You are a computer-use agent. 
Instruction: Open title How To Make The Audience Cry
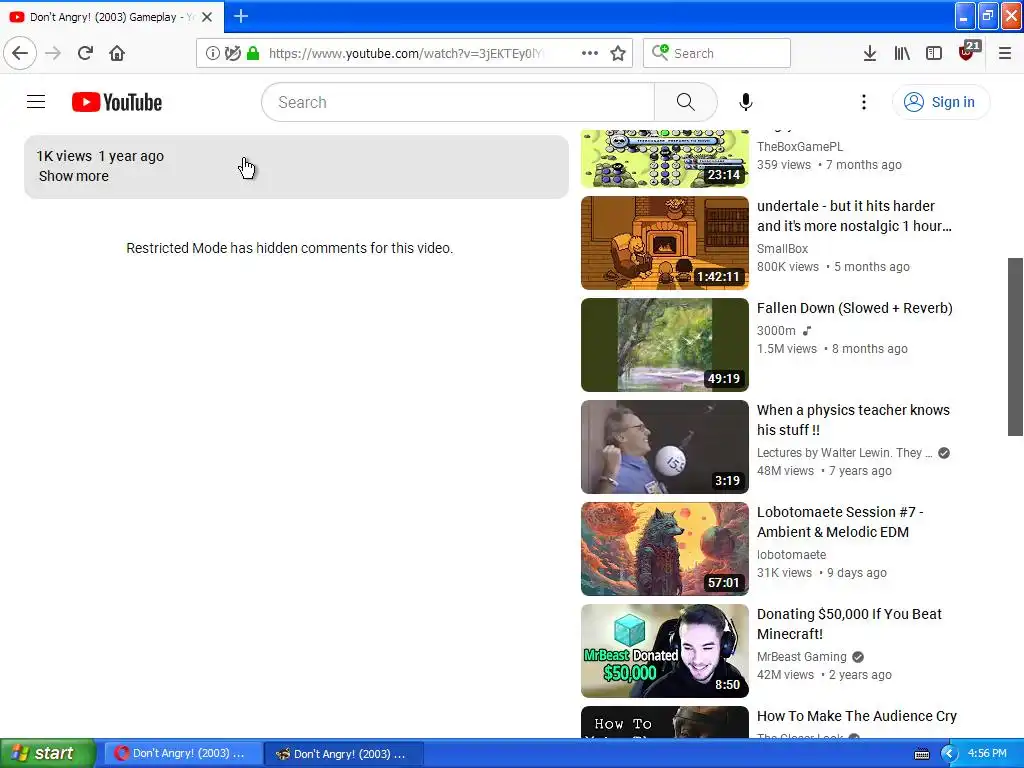857,716
